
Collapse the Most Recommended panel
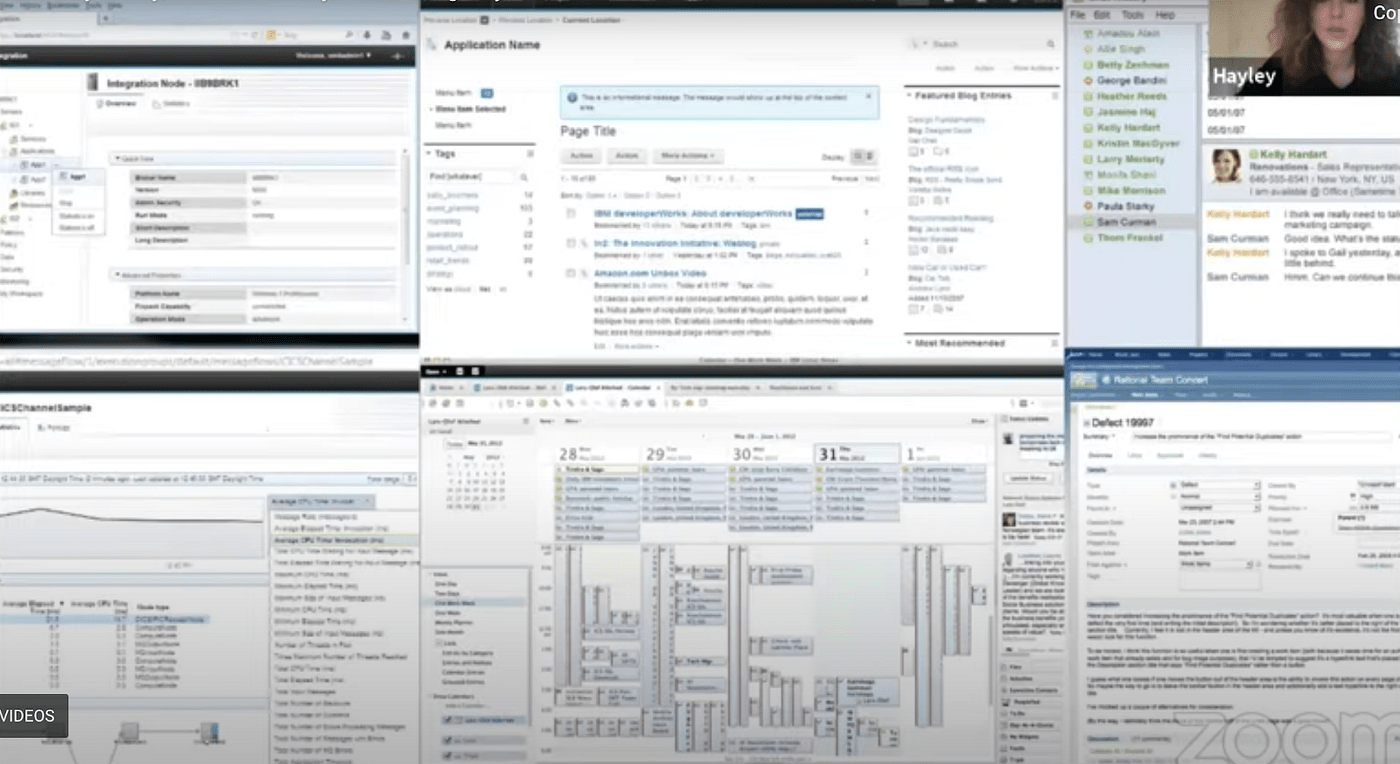pos(909,343)
